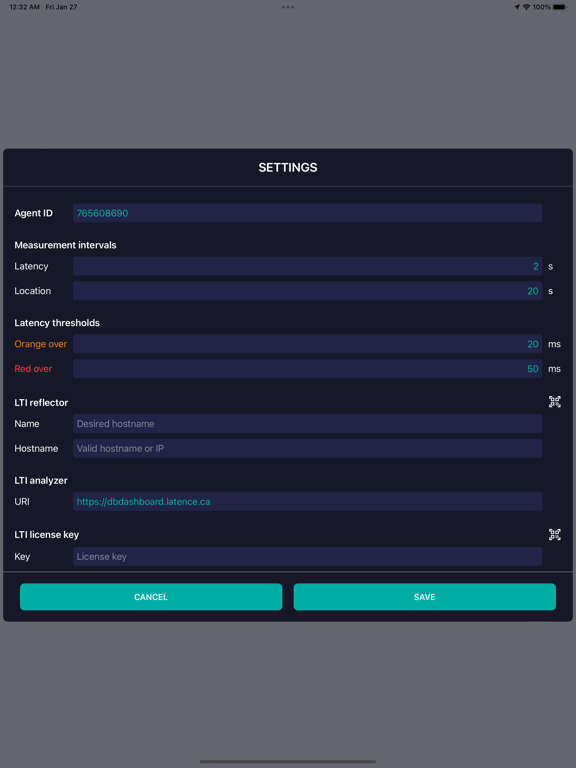Select the URI label
Screen dimensions: 576x768
tap(22, 502)
